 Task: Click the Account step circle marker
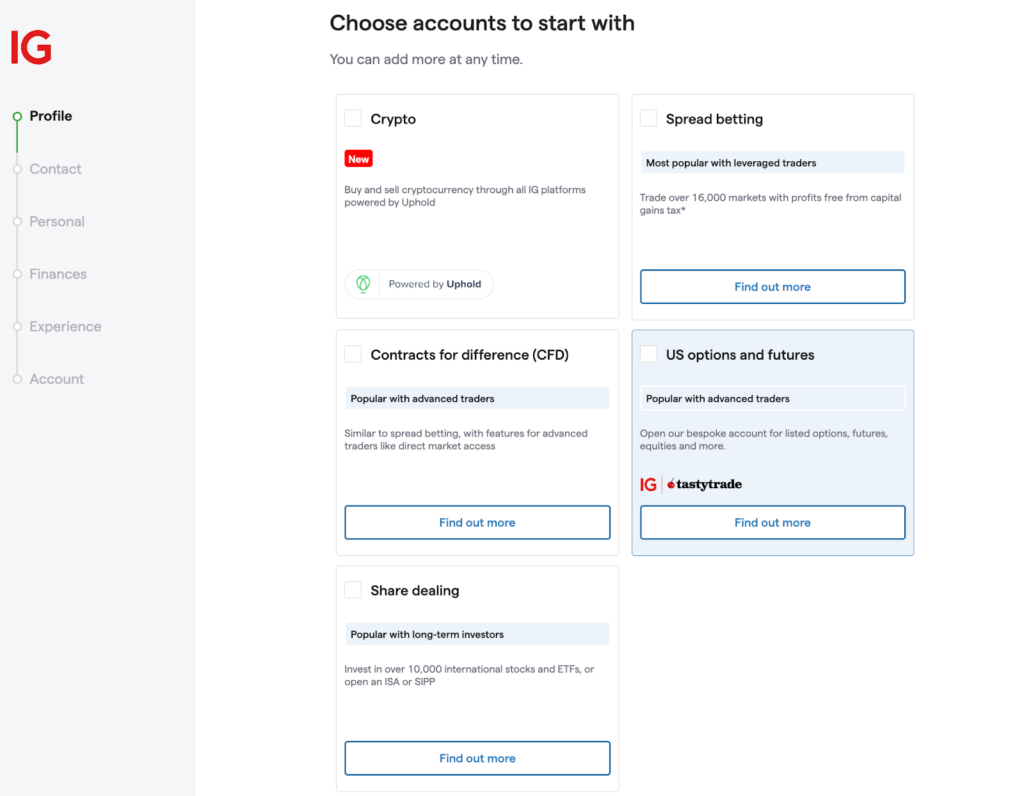pos(17,379)
